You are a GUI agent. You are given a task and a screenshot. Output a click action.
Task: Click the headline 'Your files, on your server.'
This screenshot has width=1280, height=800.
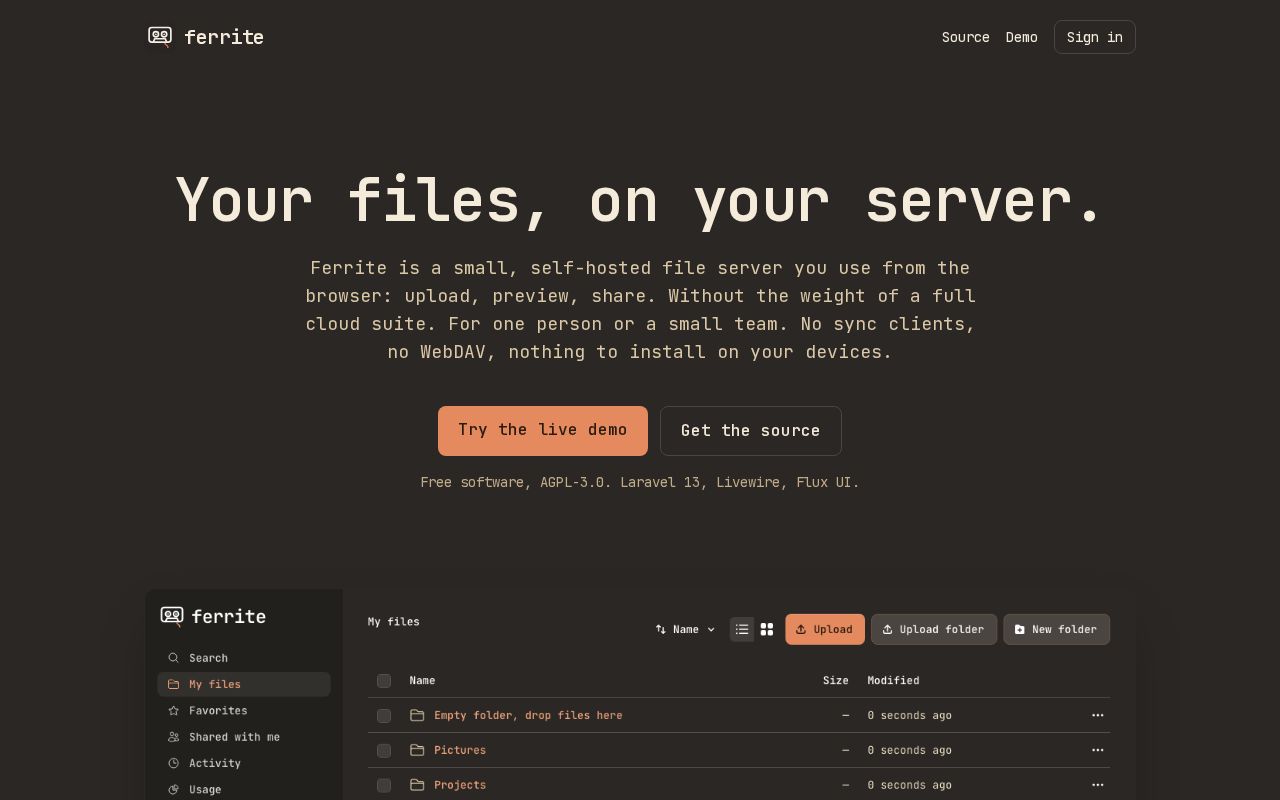pyautogui.click(x=640, y=200)
